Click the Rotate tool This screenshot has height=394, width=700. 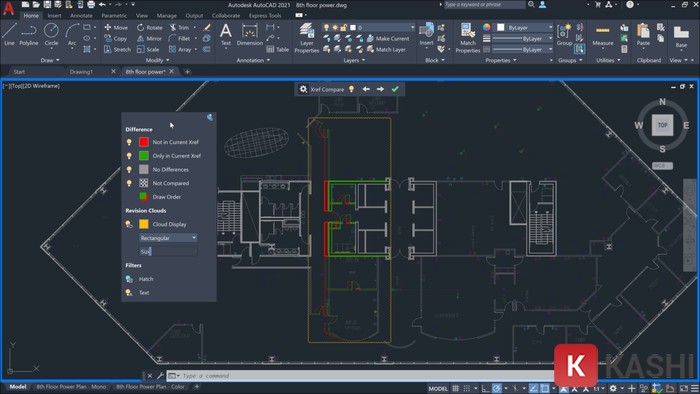click(x=150, y=27)
